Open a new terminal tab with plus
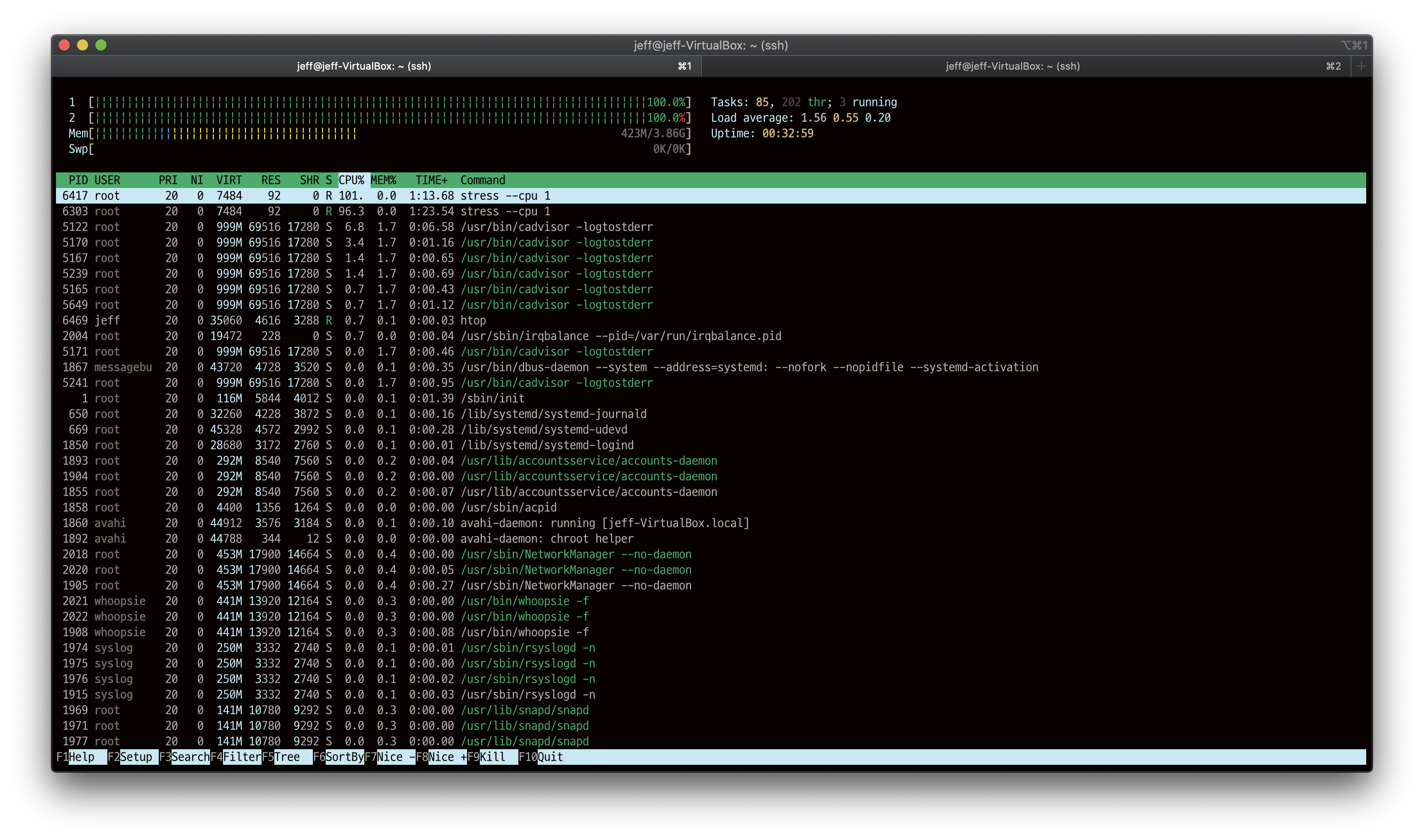The width and height of the screenshot is (1424, 840). pos(1361,66)
